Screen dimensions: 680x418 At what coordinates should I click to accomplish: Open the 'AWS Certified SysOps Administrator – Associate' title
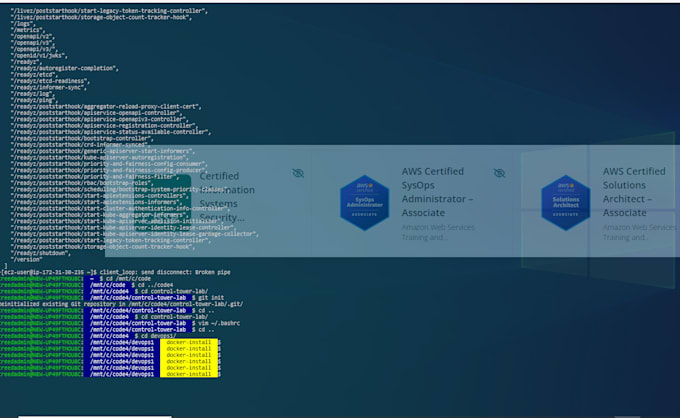[437, 192]
